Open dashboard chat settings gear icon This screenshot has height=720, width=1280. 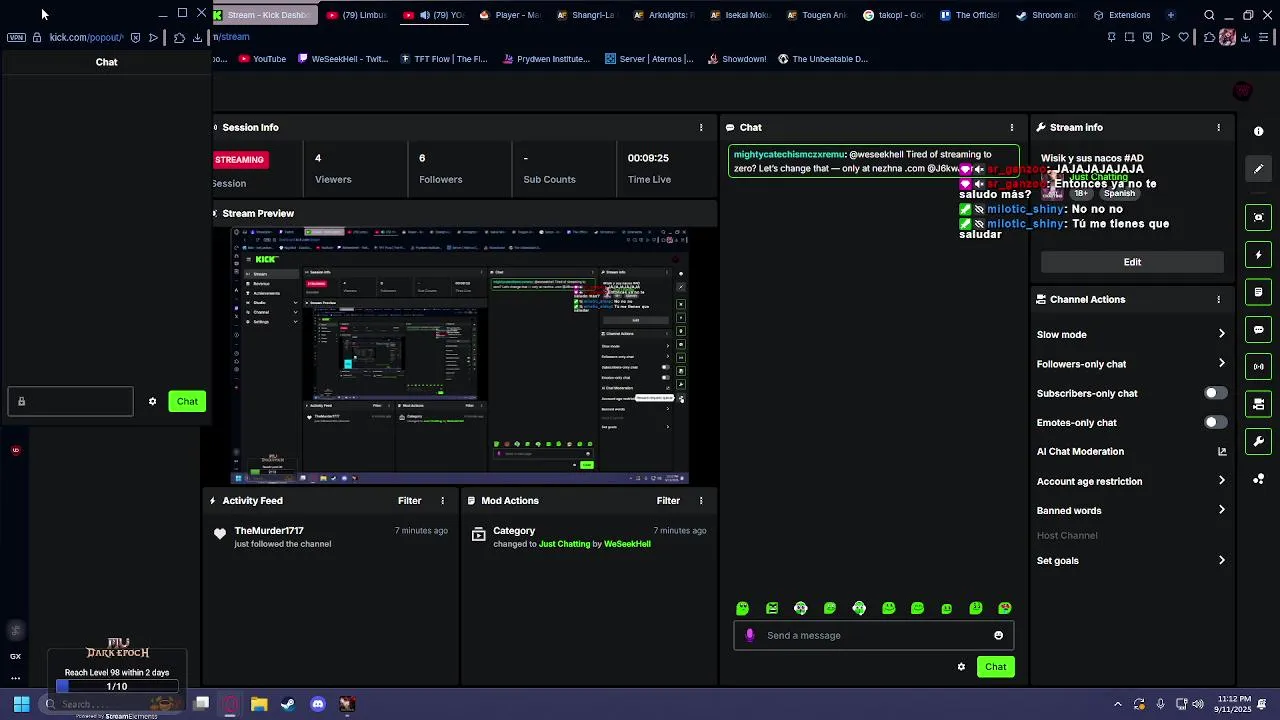pos(961,667)
